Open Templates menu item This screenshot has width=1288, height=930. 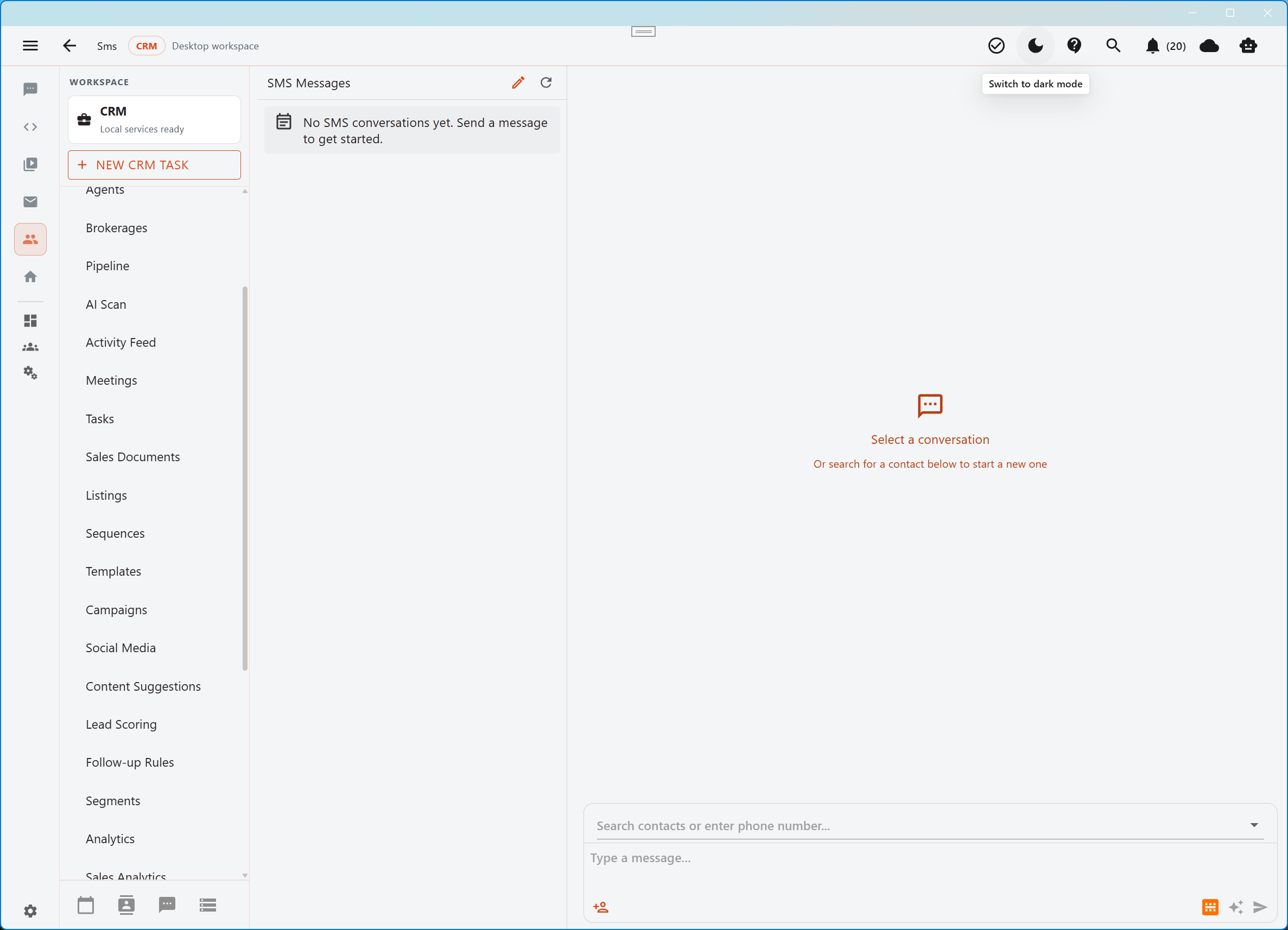coord(113,572)
